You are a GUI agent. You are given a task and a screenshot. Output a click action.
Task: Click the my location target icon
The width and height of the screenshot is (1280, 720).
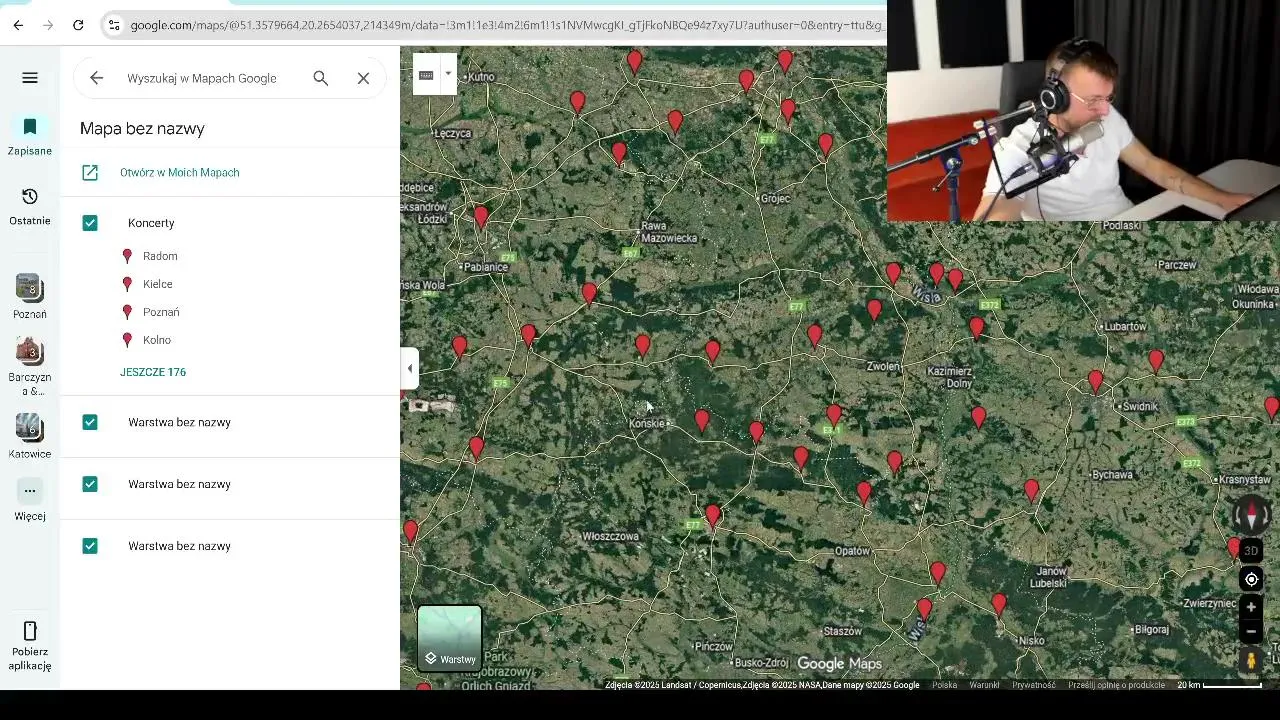(x=1251, y=580)
